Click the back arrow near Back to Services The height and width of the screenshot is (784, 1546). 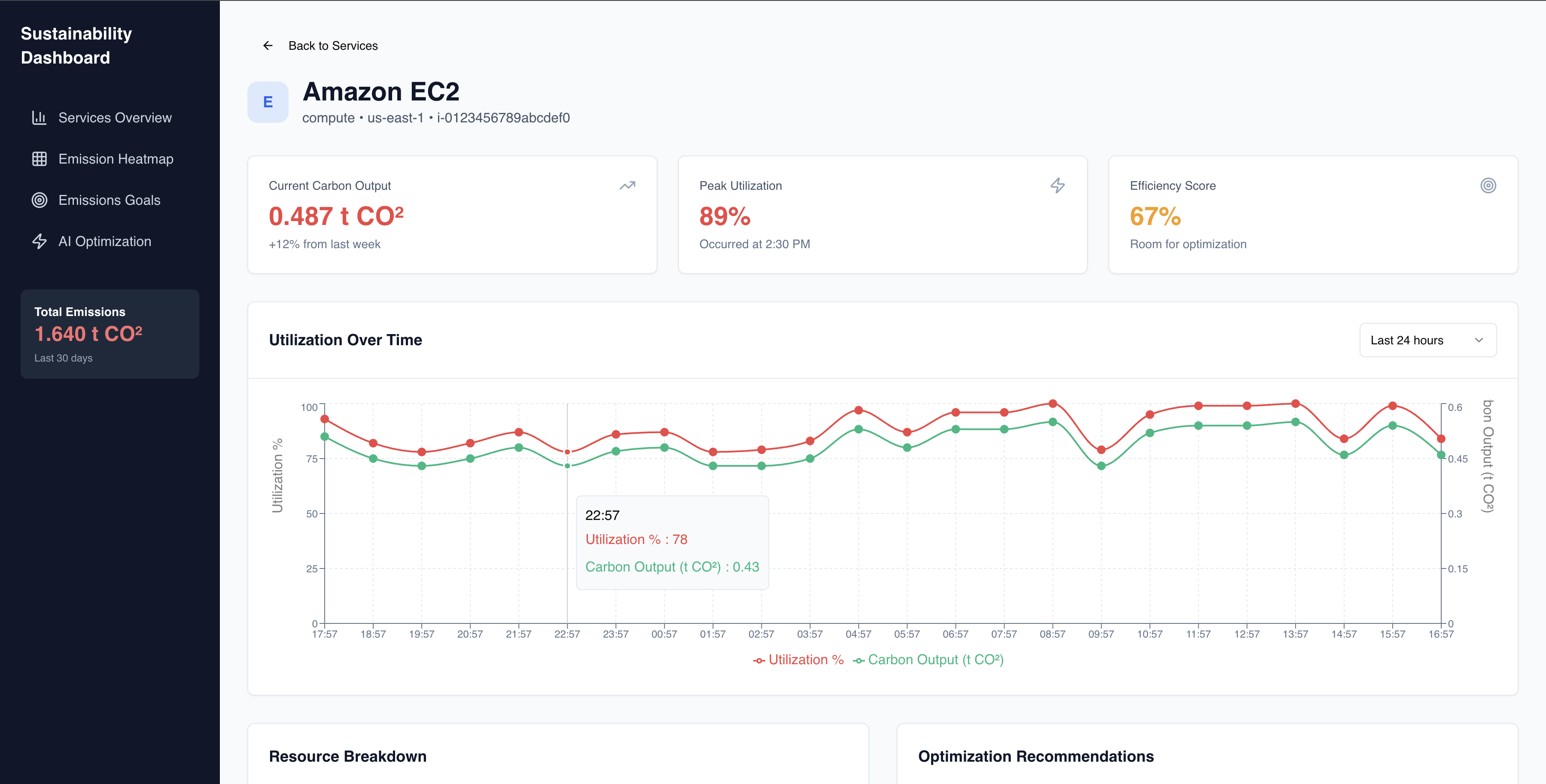tap(268, 45)
